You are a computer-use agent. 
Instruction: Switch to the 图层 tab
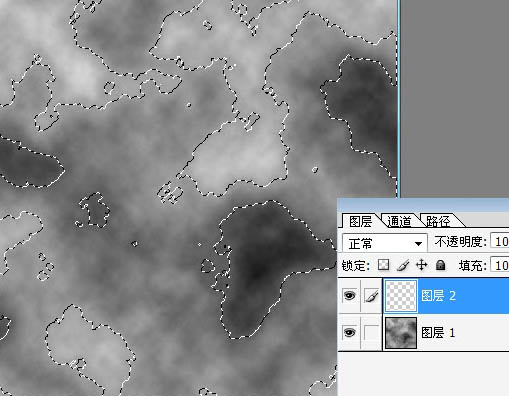[x=360, y=221]
